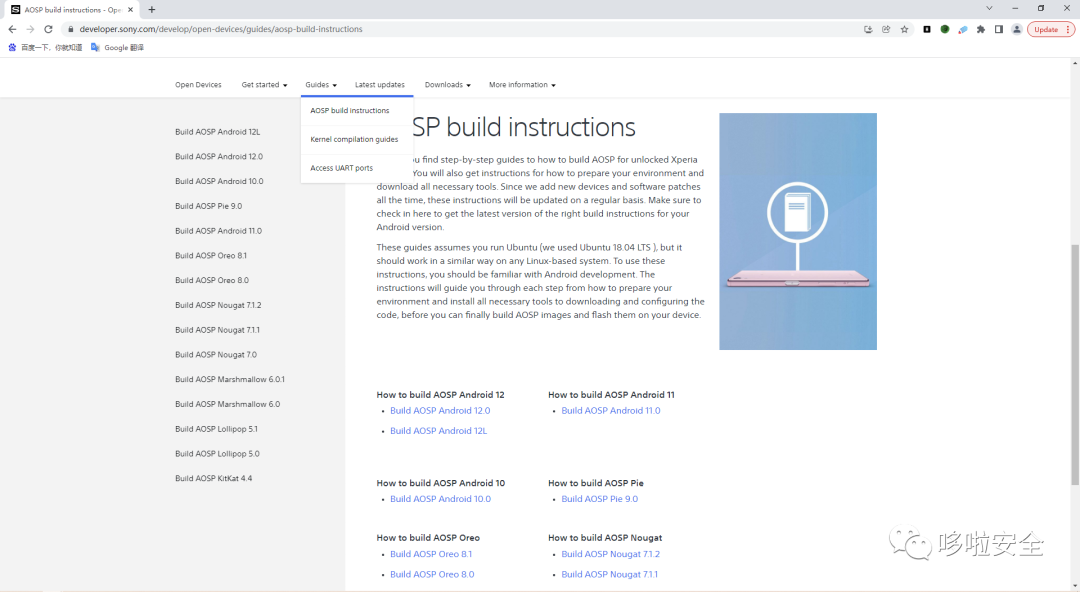This screenshot has height=592, width=1080.
Task: Close the AOSP build instructions tab
Action: (130, 10)
